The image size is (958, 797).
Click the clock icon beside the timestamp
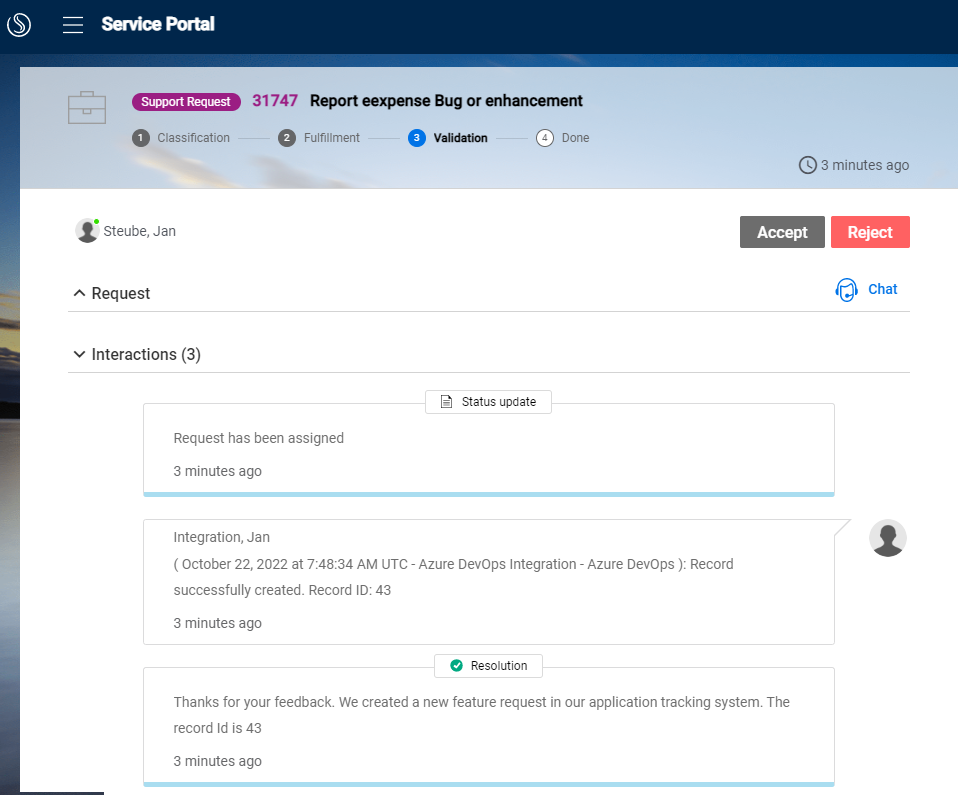807,165
